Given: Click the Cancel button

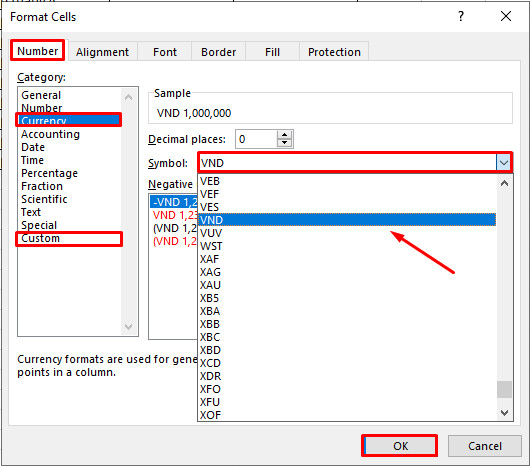Looking at the screenshot, I should [485, 446].
